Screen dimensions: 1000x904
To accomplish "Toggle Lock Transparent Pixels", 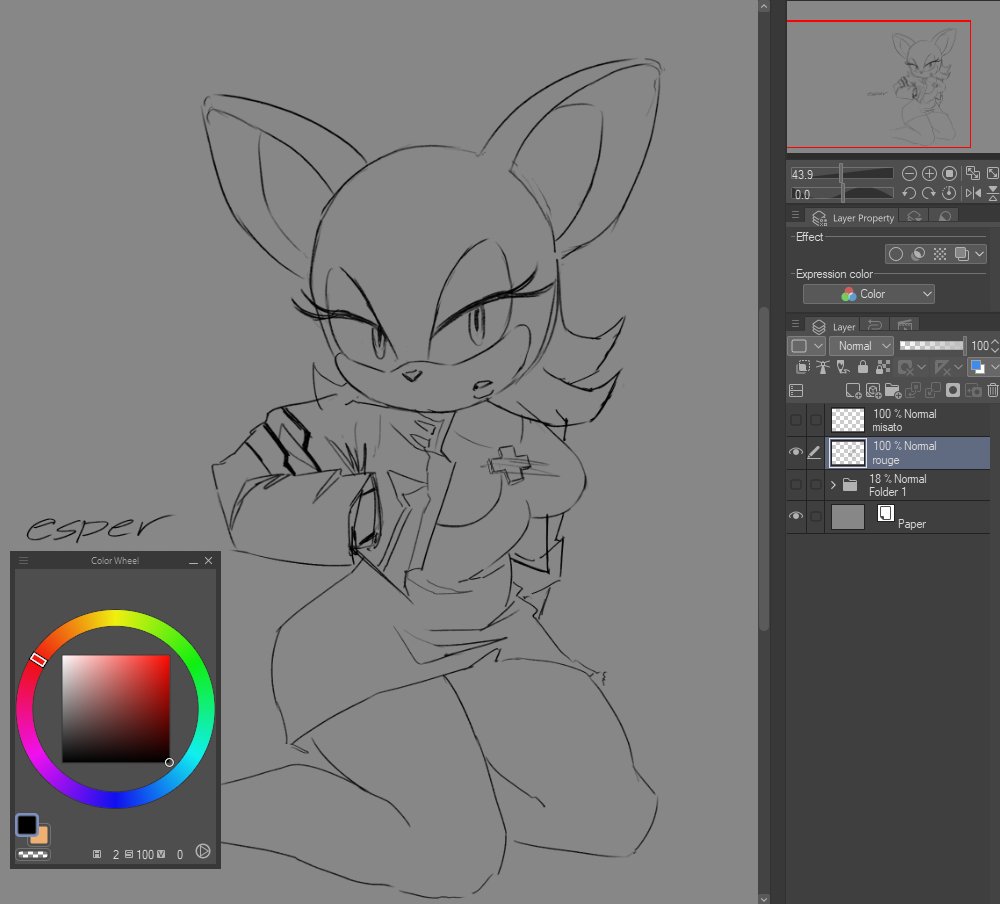I will pyautogui.click(x=883, y=367).
